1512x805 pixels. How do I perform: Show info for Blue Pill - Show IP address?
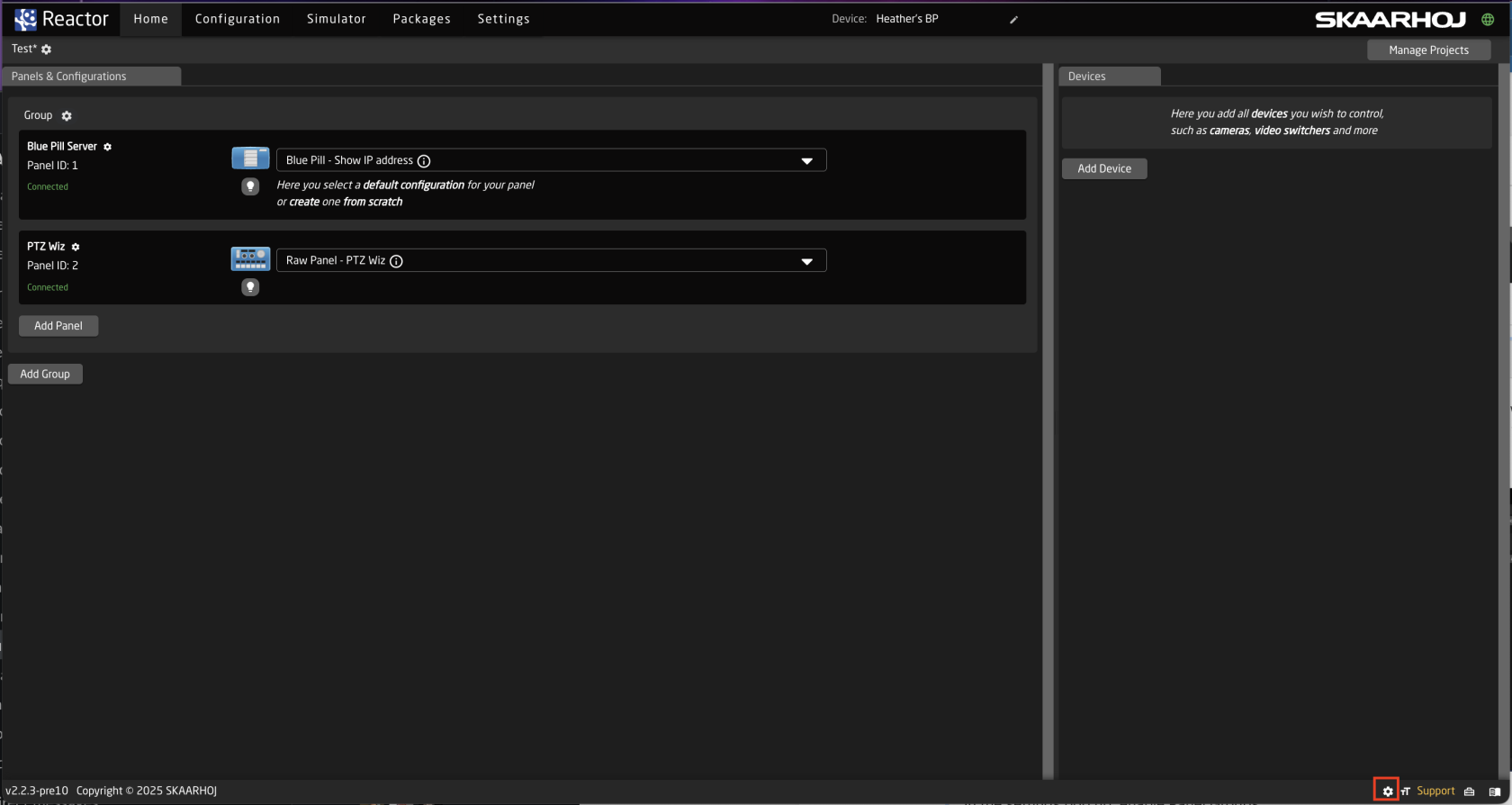tap(424, 161)
